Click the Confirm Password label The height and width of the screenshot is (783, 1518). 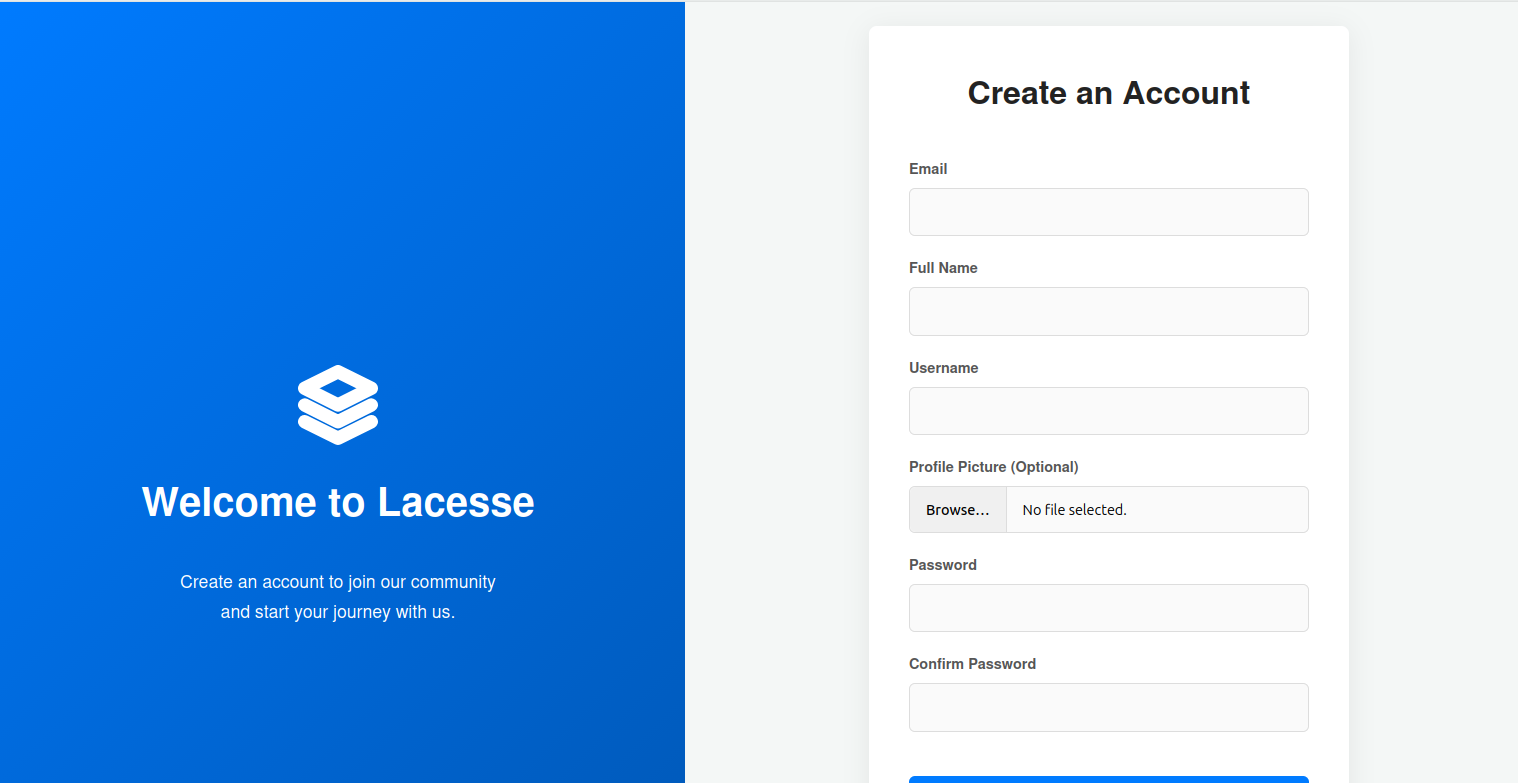[x=972, y=663]
